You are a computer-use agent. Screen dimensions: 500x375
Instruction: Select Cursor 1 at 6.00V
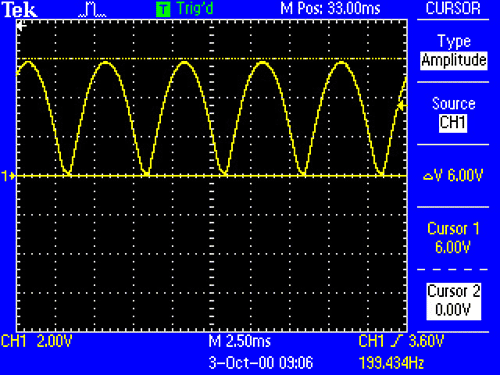tap(453, 238)
